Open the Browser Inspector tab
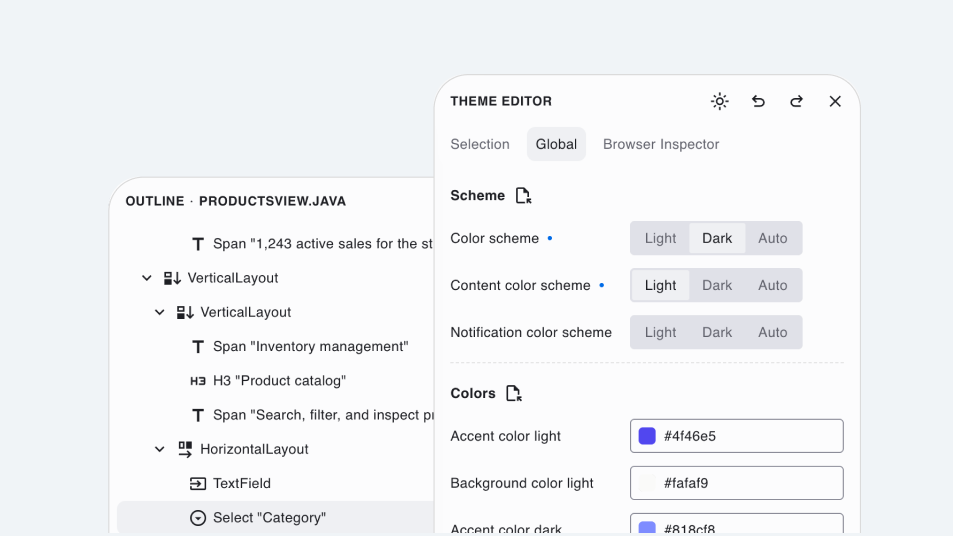The image size is (953, 536). pos(661,145)
